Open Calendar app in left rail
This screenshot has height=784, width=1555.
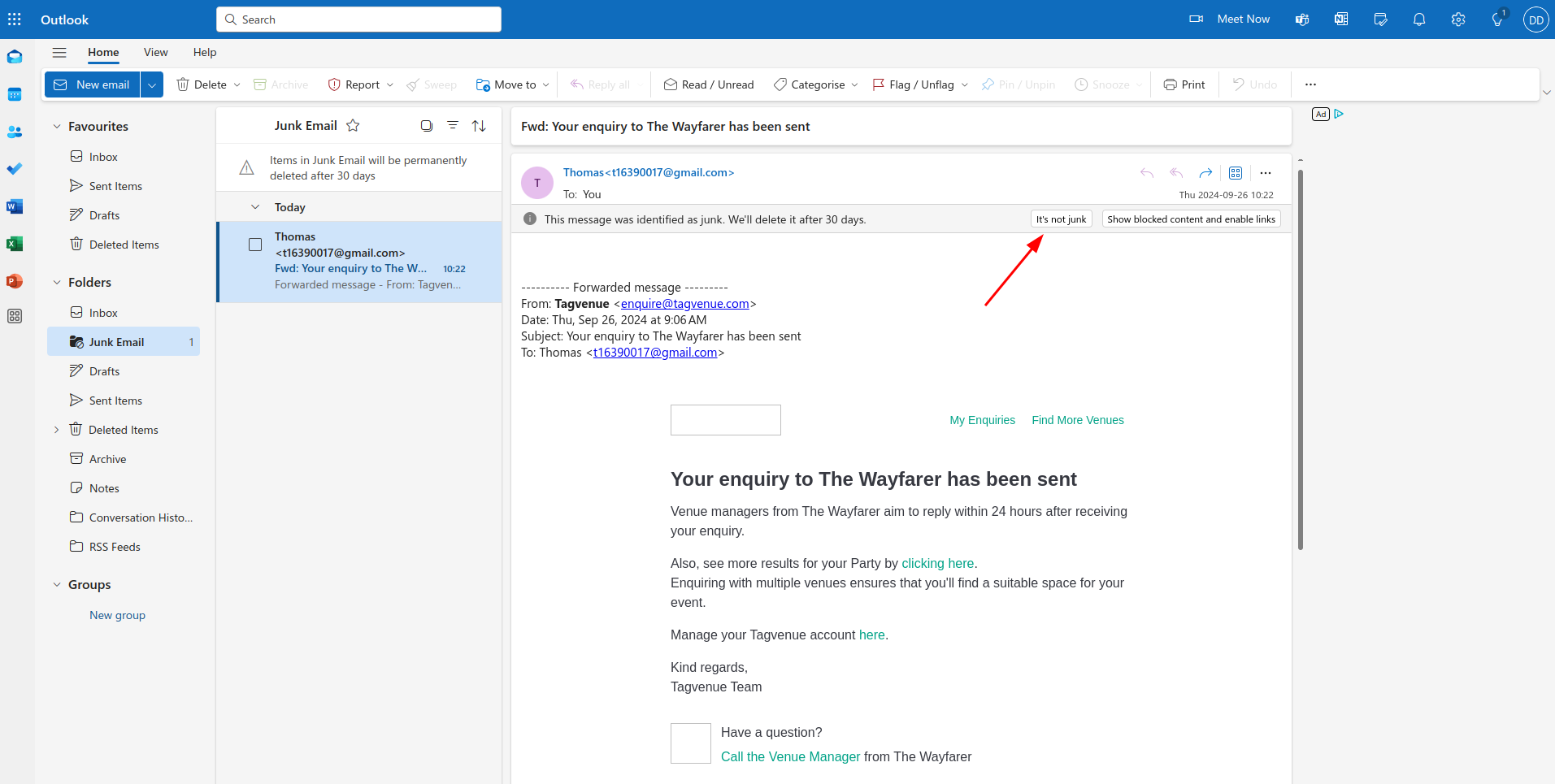pyautogui.click(x=15, y=94)
